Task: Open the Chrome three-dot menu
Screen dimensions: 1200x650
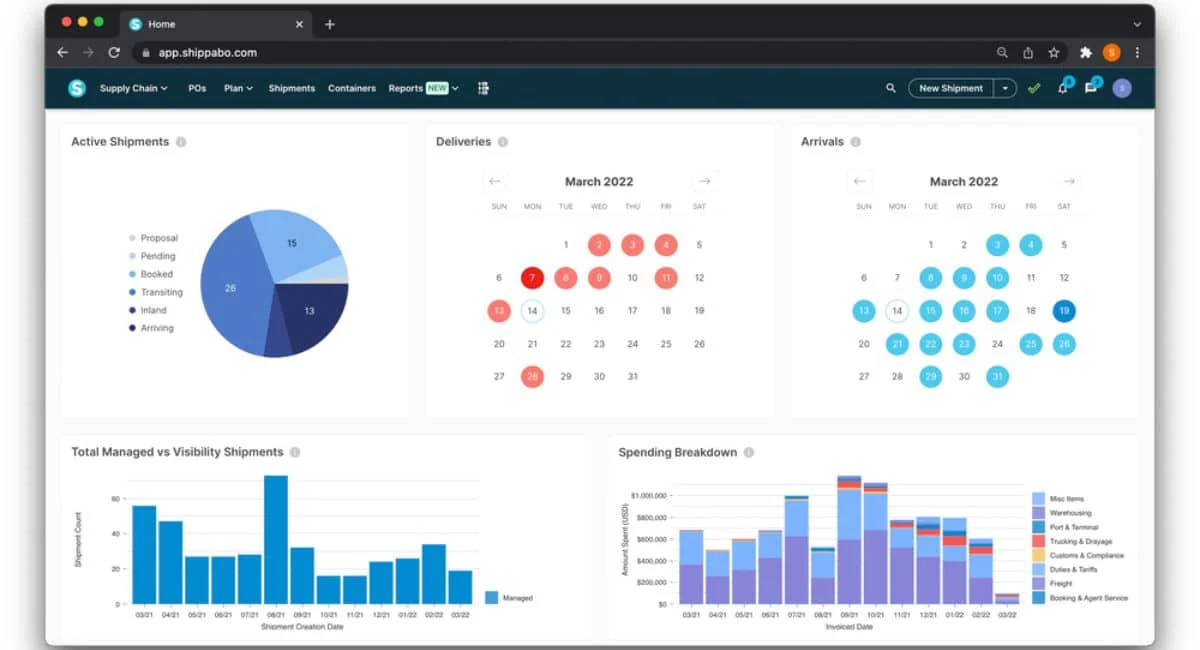Action: pos(1137,52)
